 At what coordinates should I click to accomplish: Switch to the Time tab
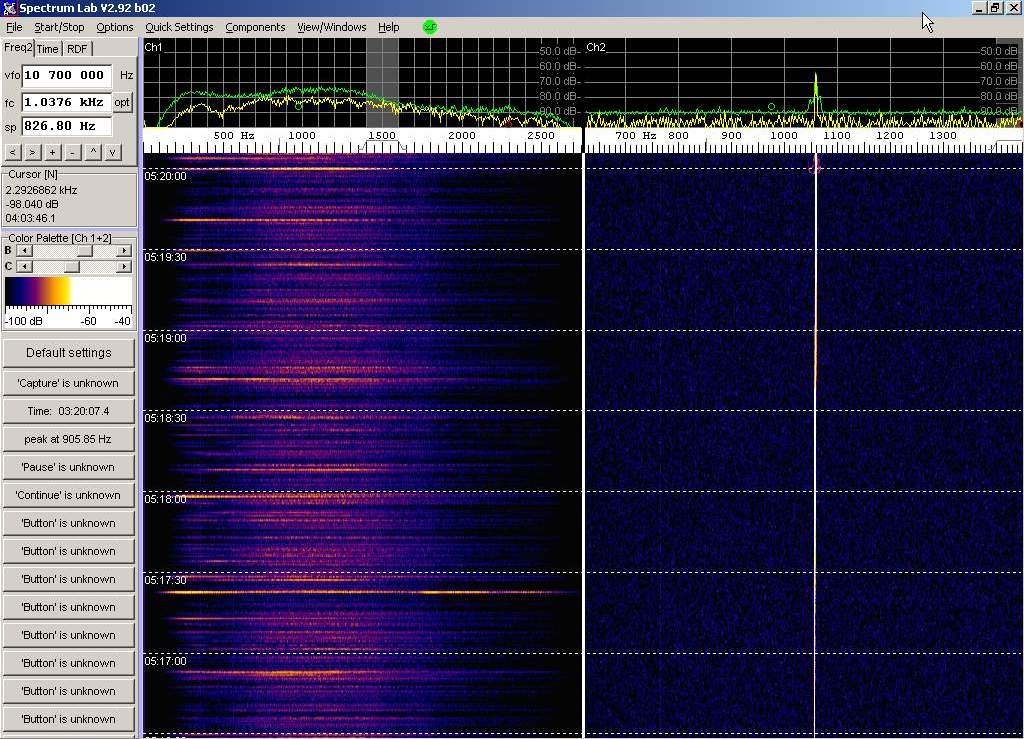[x=48, y=49]
